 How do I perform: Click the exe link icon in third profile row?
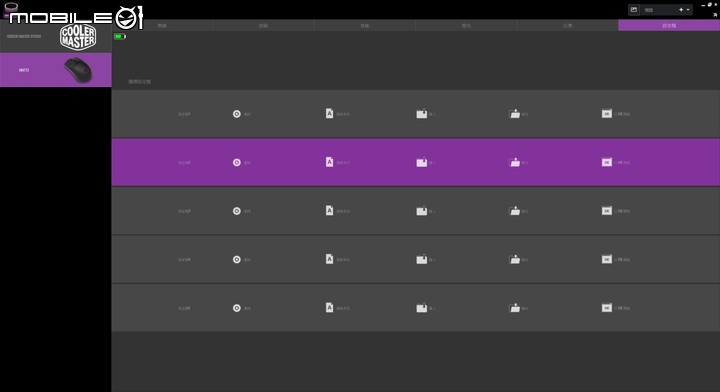tap(607, 211)
